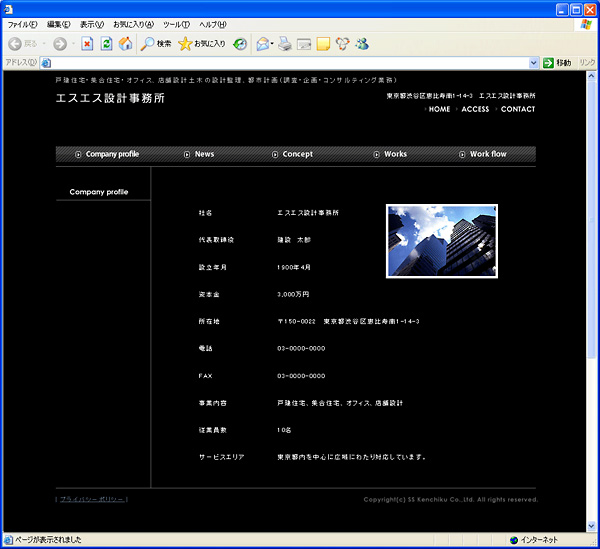Open the ツール(T) menu
The width and height of the screenshot is (600, 549).
pos(176,25)
